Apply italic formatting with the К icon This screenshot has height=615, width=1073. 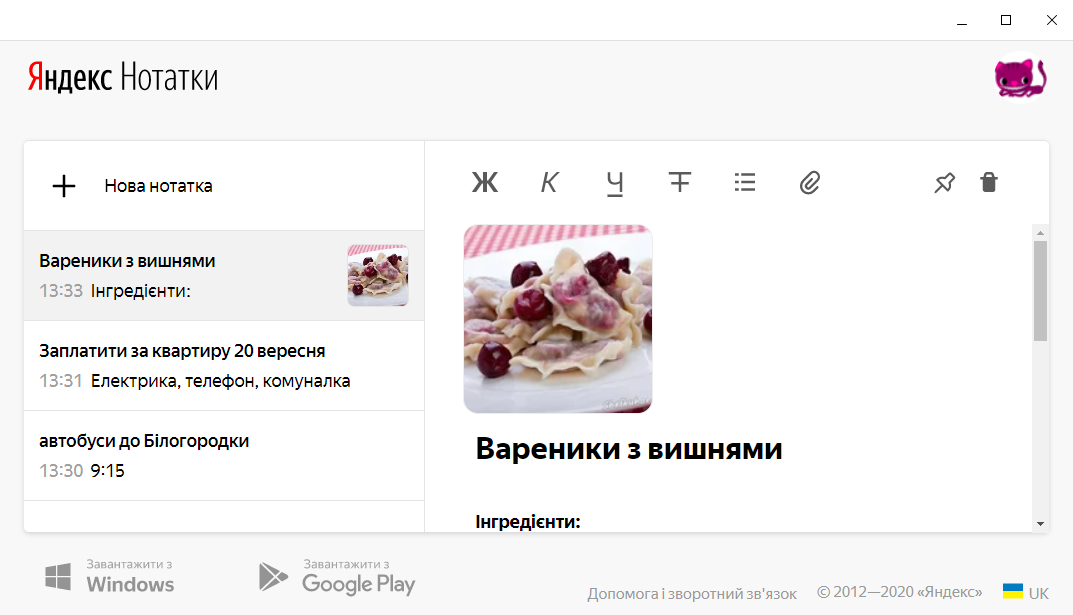click(x=550, y=183)
